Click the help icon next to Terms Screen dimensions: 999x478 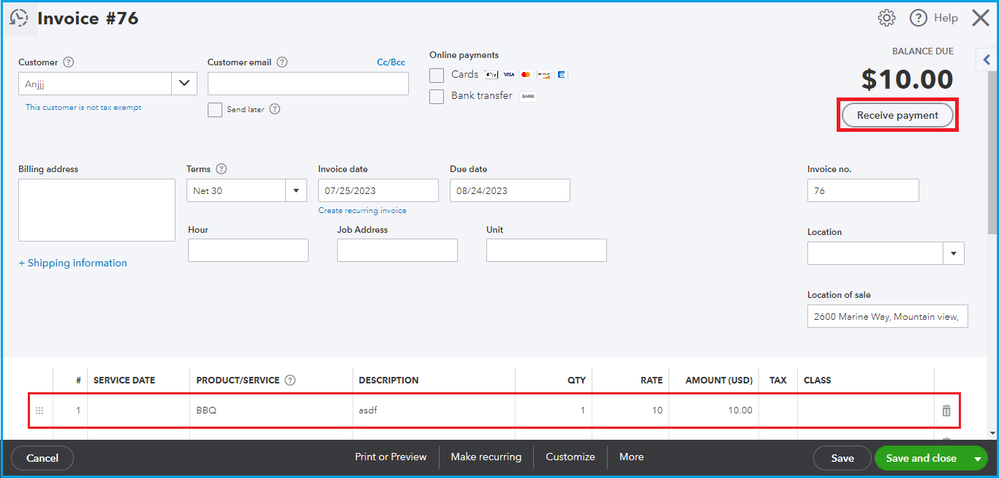221,169
